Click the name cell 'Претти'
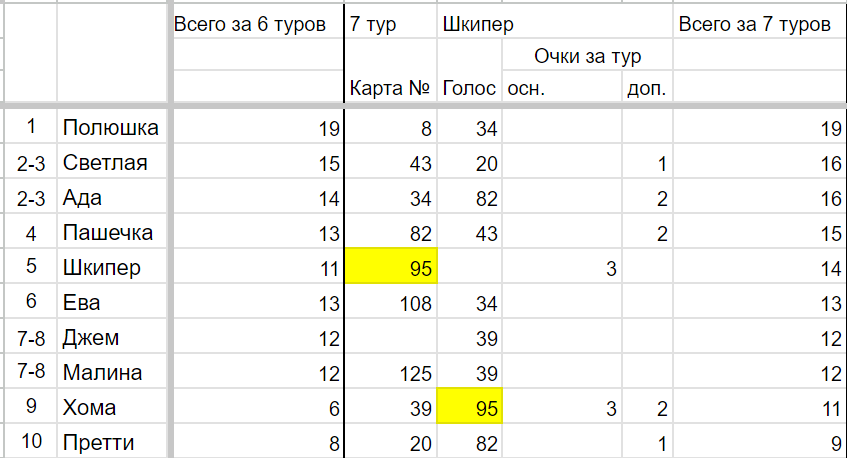The image size is (847, 458). click(x=112, y=441)
